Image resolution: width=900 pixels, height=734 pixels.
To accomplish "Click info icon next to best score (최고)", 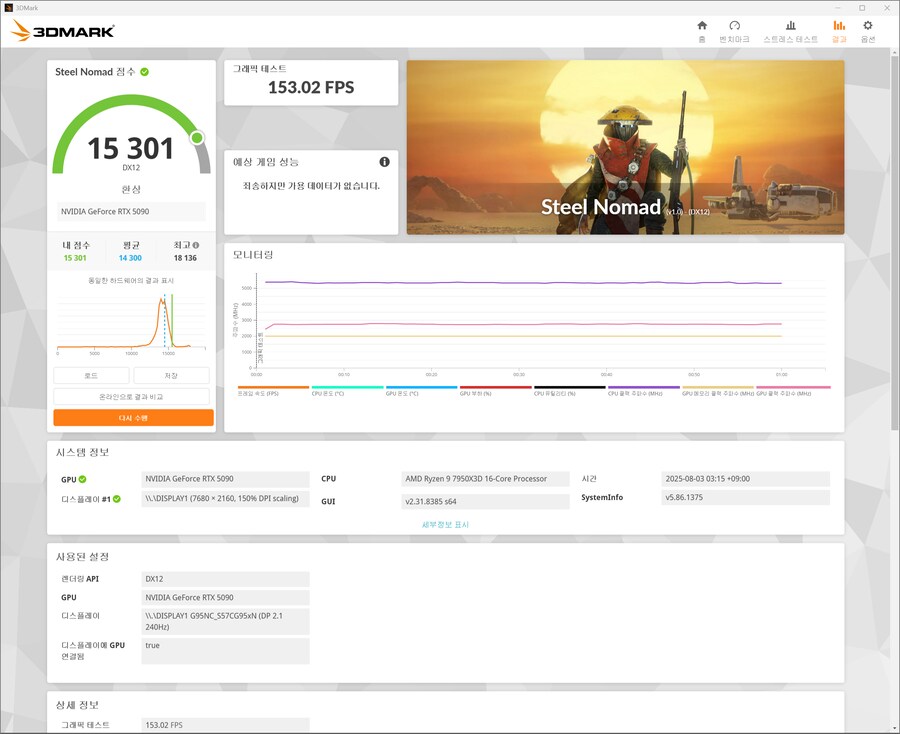I will point(196,245).
